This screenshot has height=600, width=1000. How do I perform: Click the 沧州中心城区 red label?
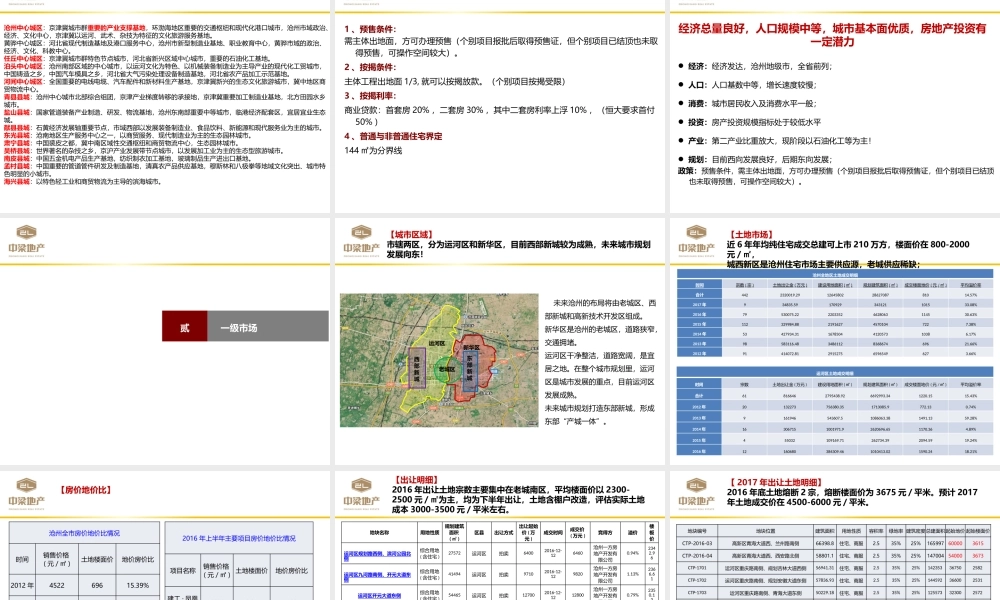pos(23,28)
